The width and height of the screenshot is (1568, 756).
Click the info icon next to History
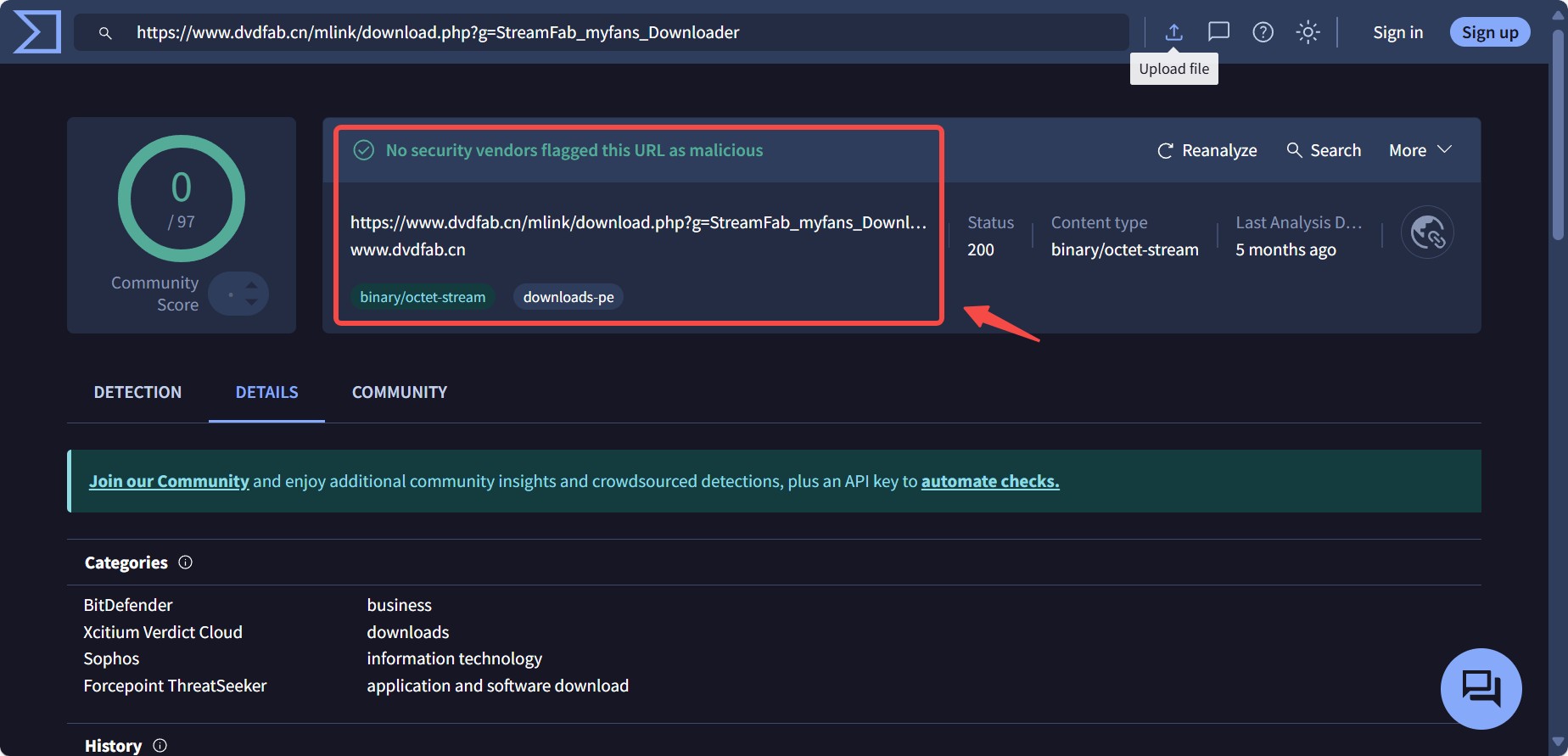coord(160,746)
